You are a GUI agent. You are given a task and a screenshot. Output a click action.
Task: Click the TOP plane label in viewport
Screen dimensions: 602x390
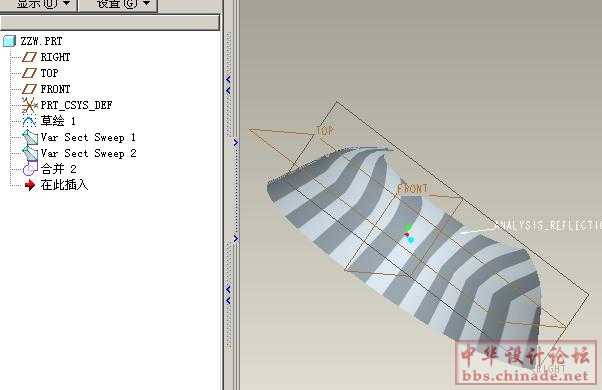click(x=325, y=131)
